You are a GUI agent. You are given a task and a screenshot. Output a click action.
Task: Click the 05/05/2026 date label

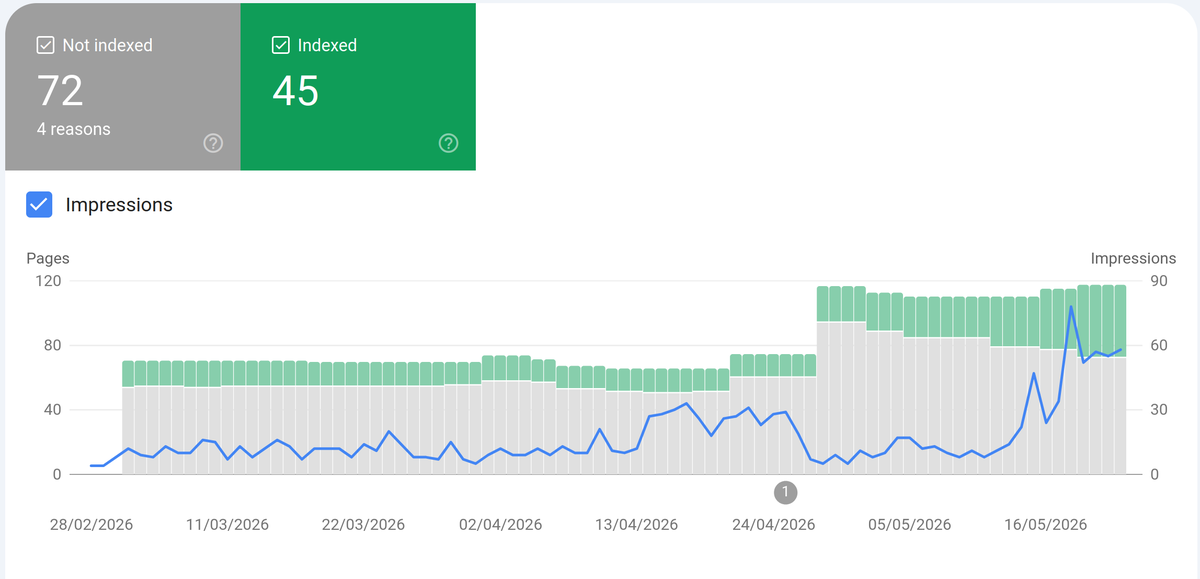pyautogui.click(x=910, y=524)
